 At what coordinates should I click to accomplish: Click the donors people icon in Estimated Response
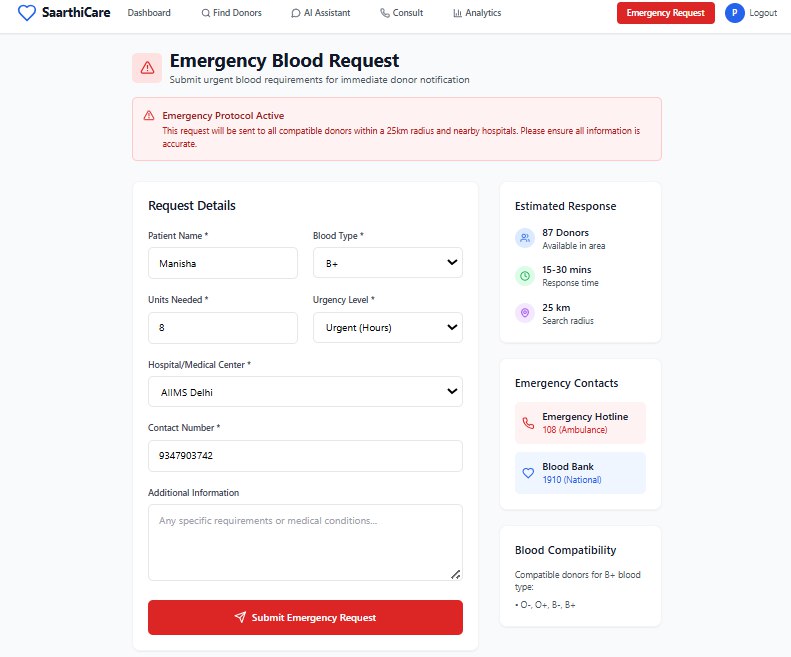[x=525, y=238]
